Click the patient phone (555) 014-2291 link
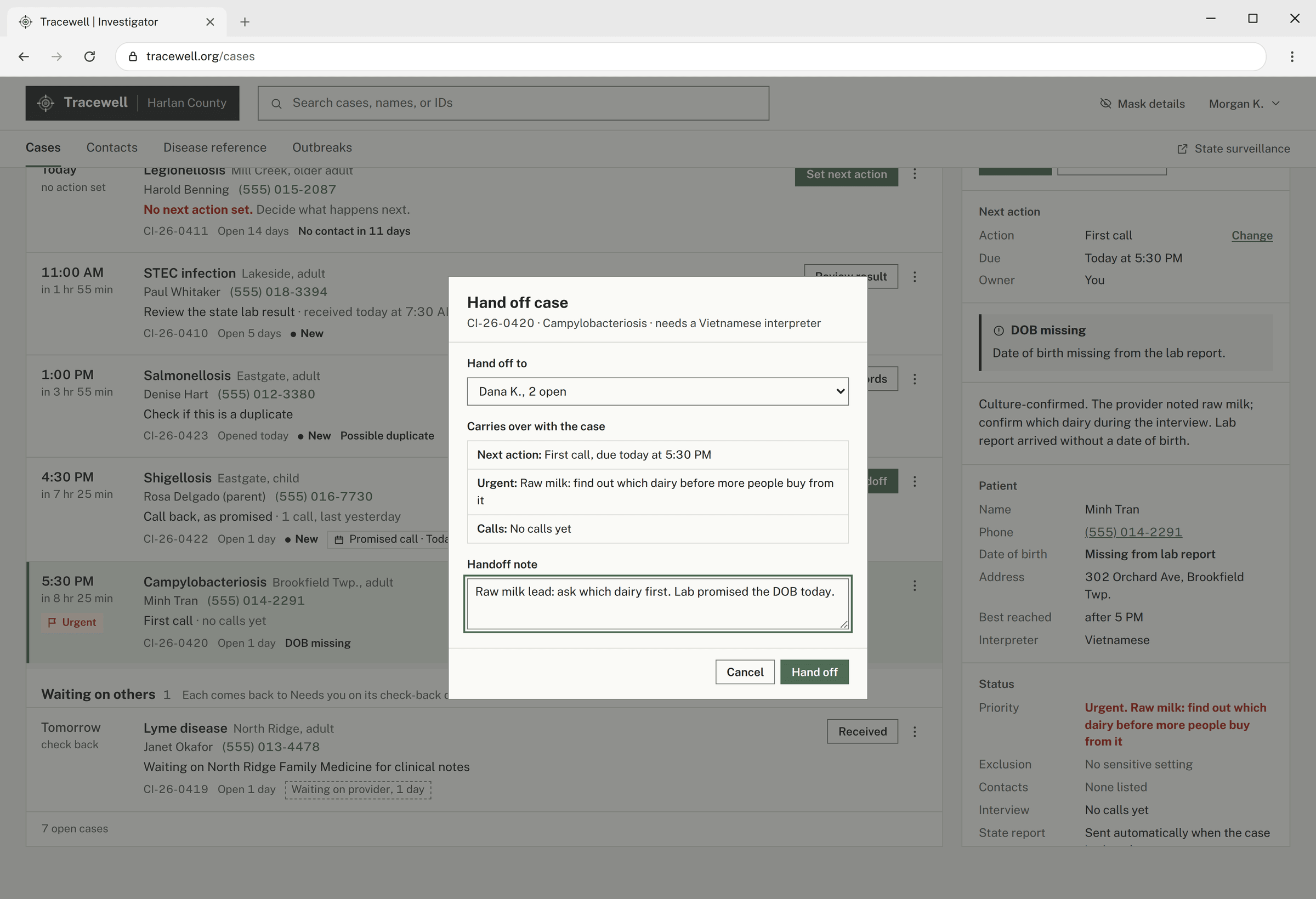This screenshot has height=899, width=1316. [x=1133, y=532]
